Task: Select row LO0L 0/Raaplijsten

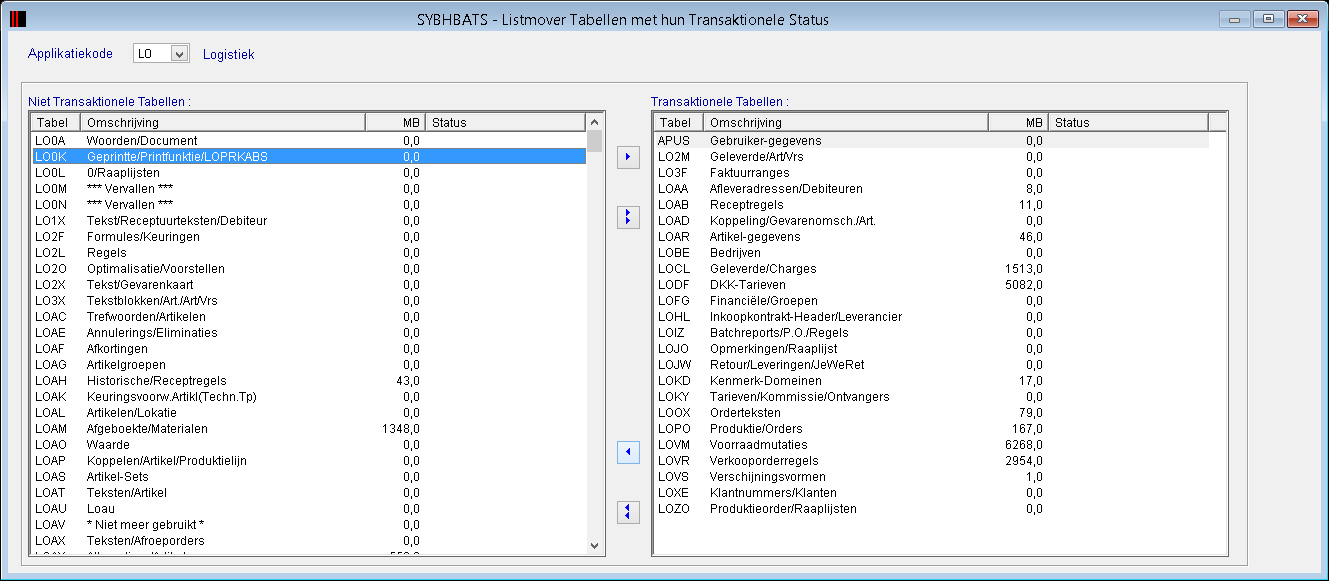Action: (308, 172)
